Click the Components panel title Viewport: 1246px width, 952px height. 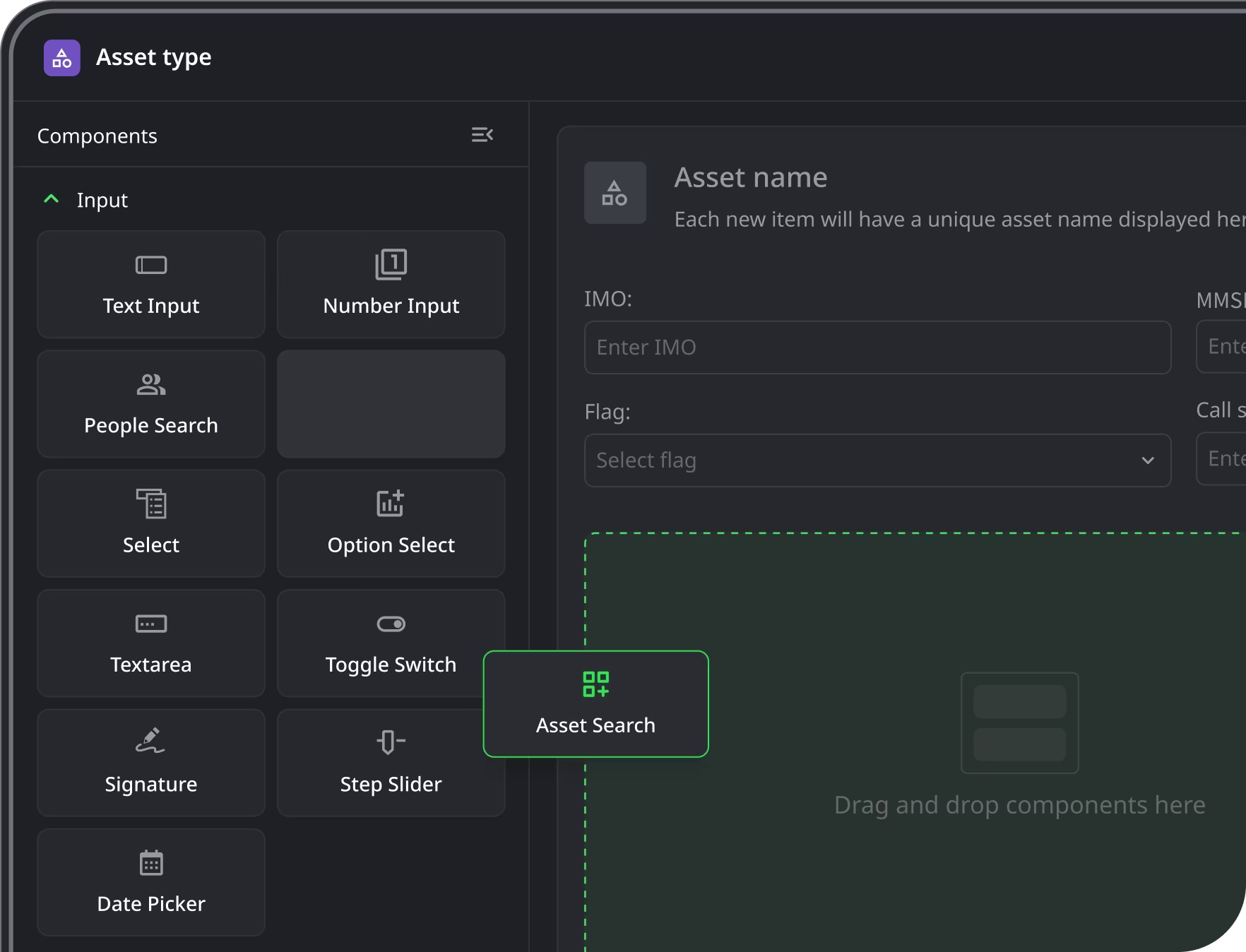point(97,136)
